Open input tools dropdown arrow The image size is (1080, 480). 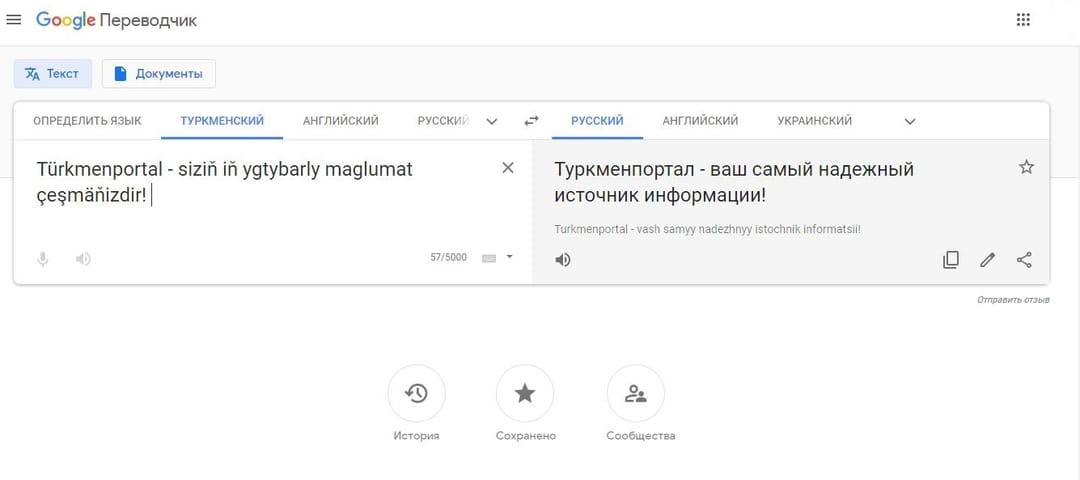[510, 257]
